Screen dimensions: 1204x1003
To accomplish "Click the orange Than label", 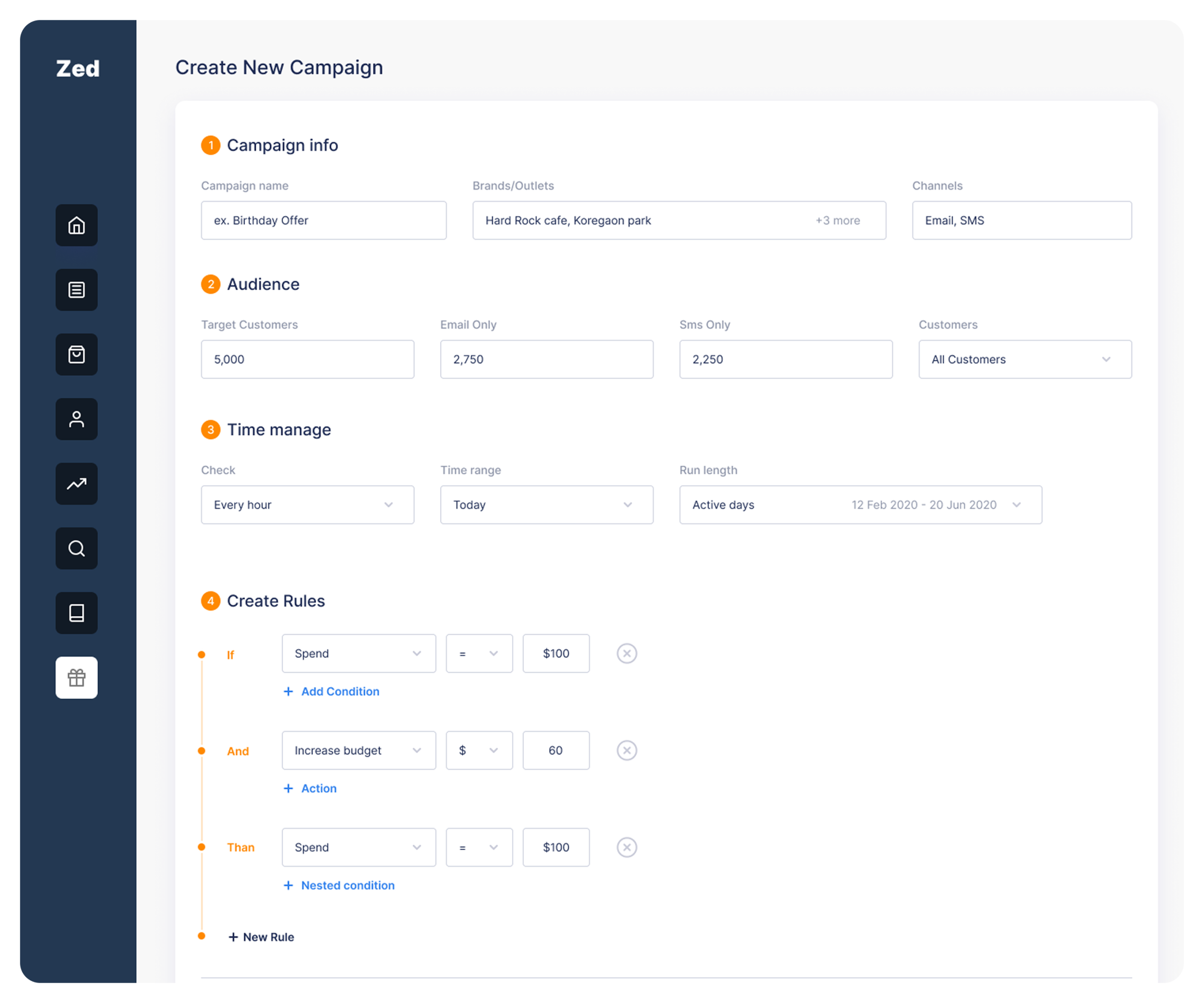I will [241, 848].
